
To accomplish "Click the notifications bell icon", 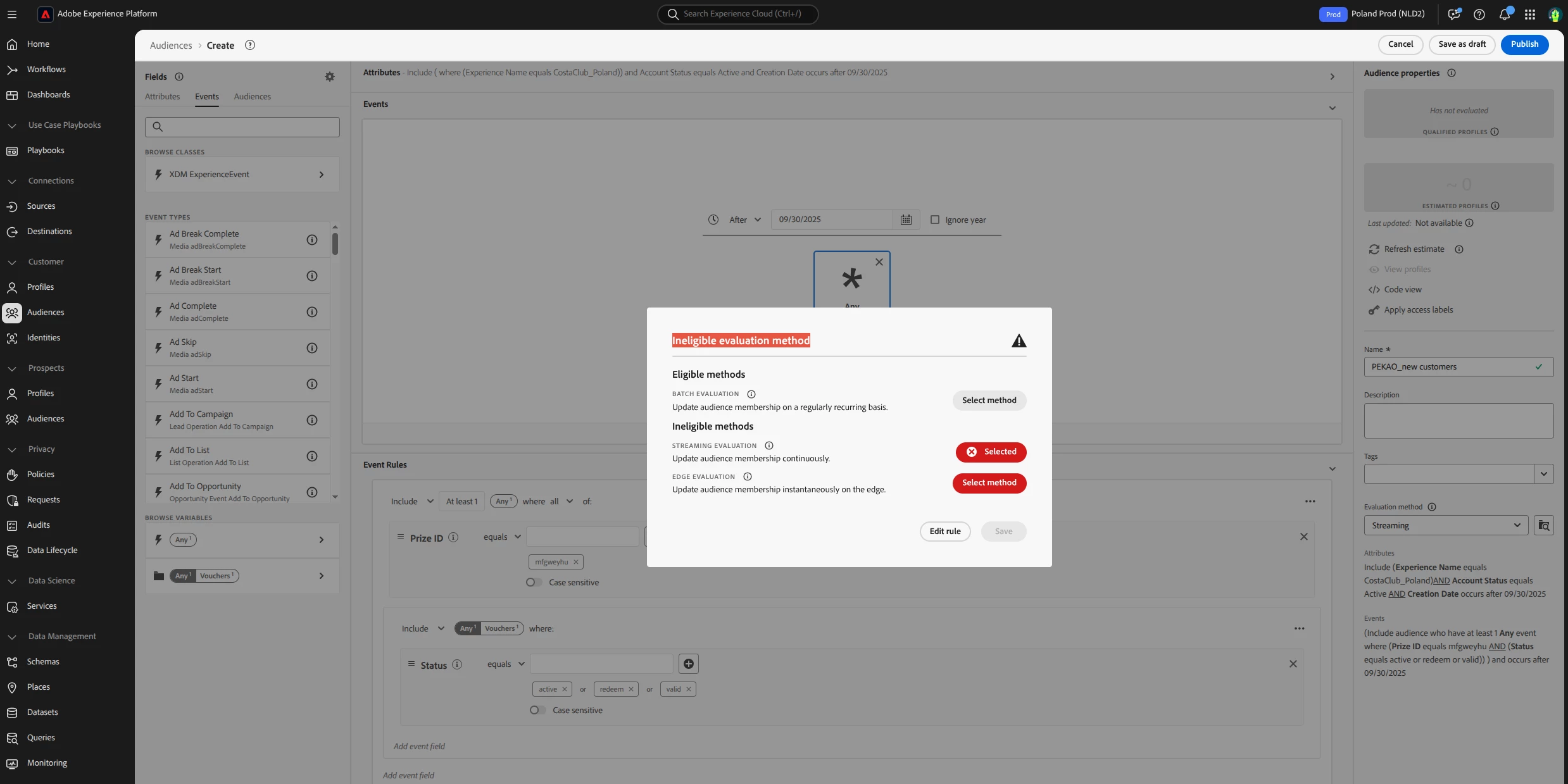I will point(1504,14).
